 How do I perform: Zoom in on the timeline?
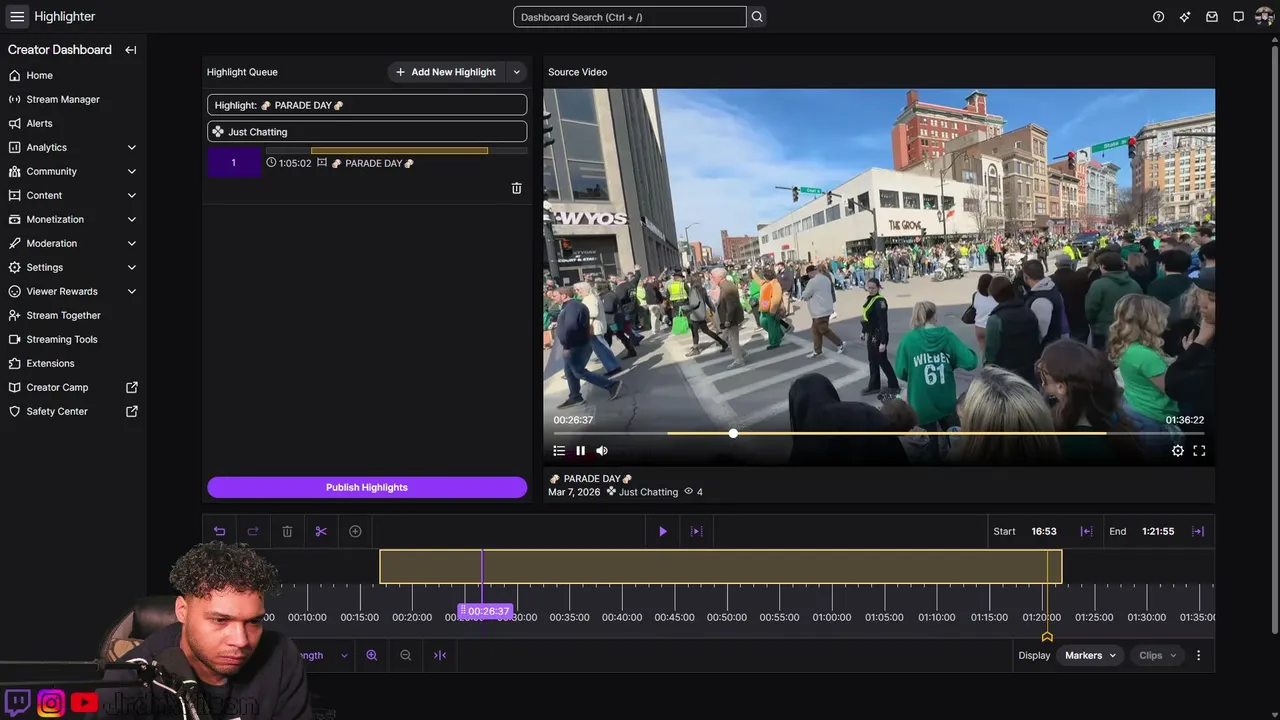372,655
